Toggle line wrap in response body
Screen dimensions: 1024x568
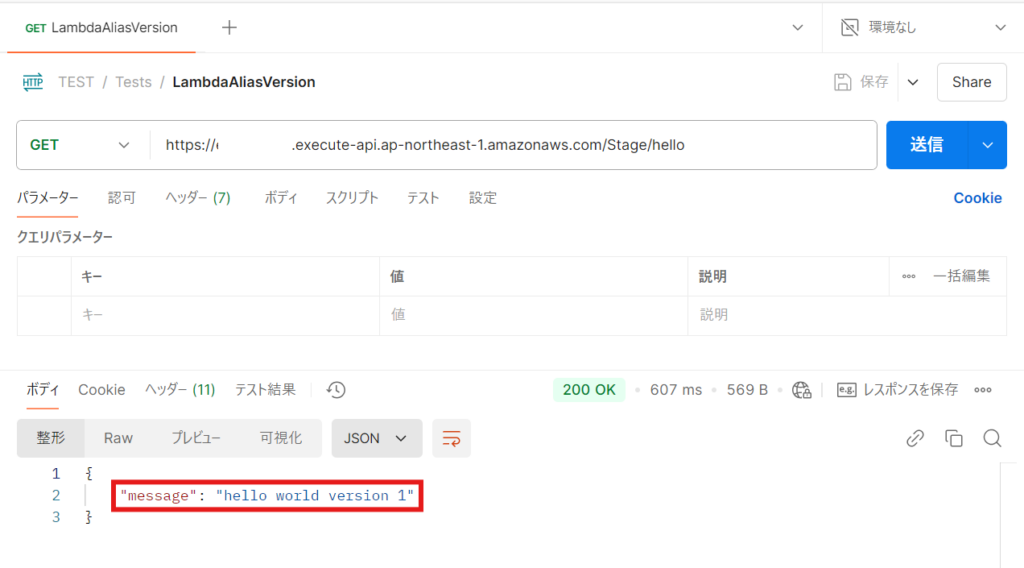click(451, 438)
